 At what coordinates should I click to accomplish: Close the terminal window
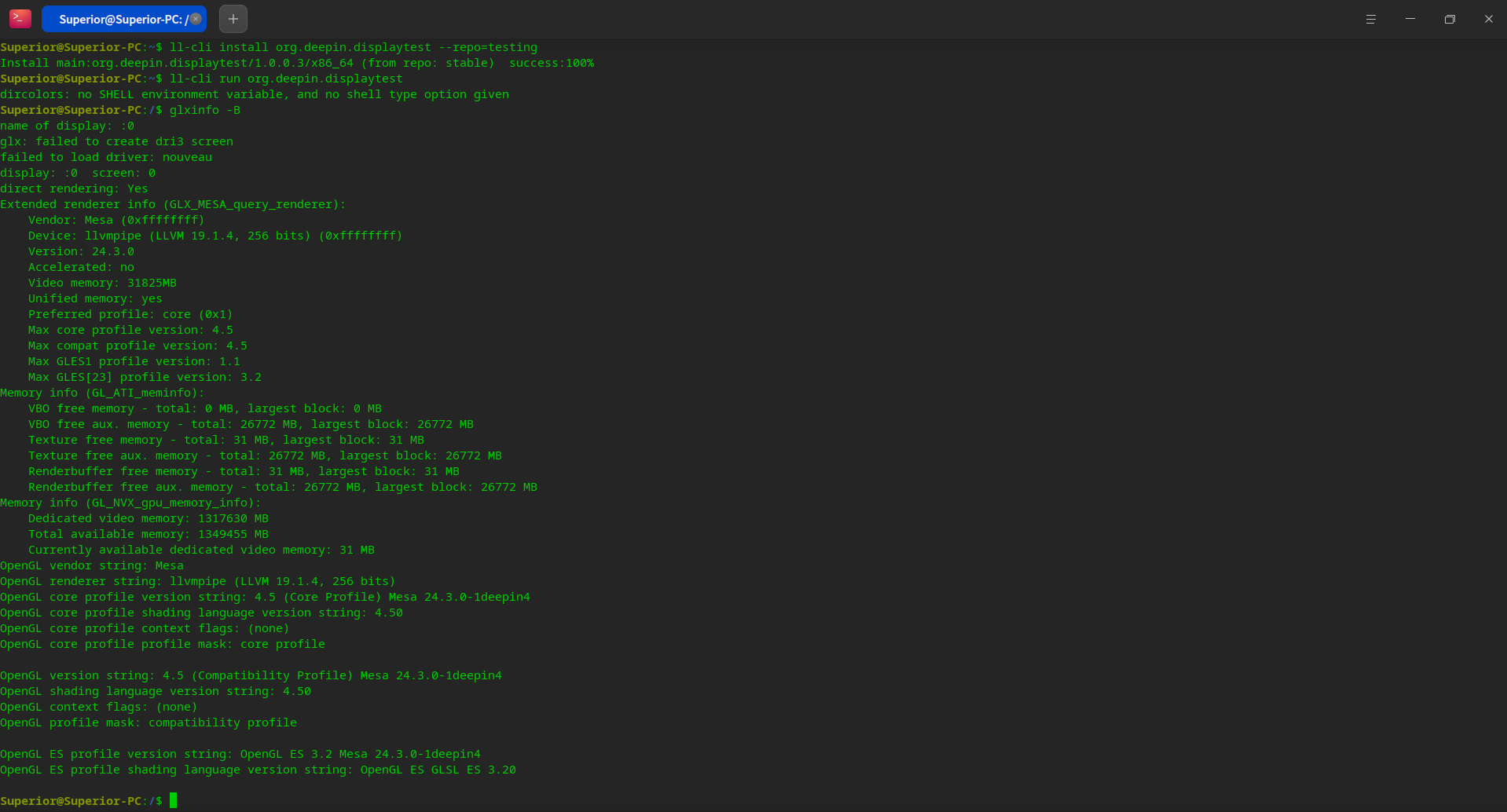pyautogui.click(x=1489, y=19)
